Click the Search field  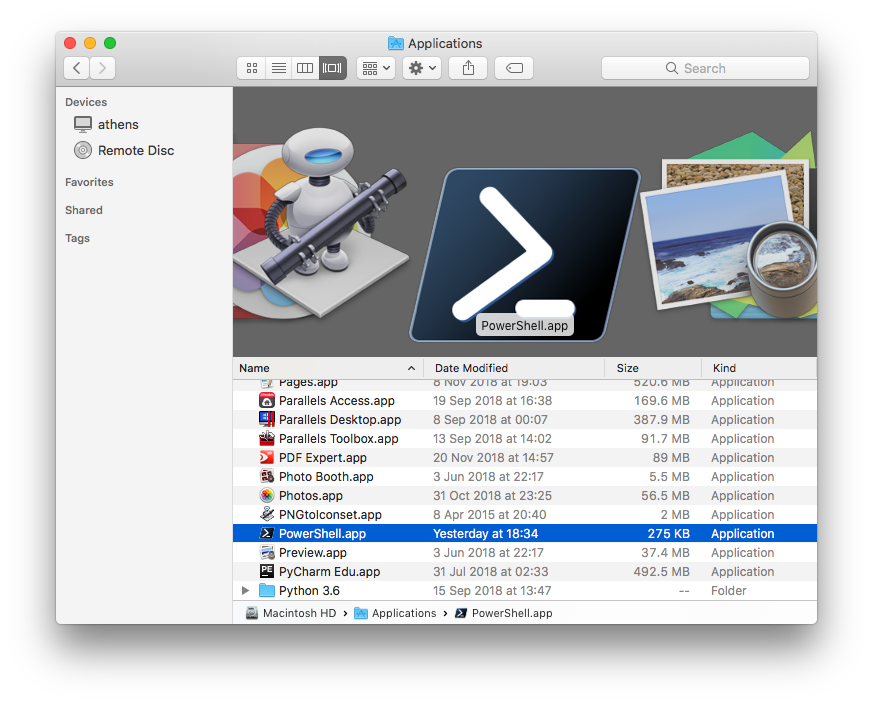click(705, 68)
